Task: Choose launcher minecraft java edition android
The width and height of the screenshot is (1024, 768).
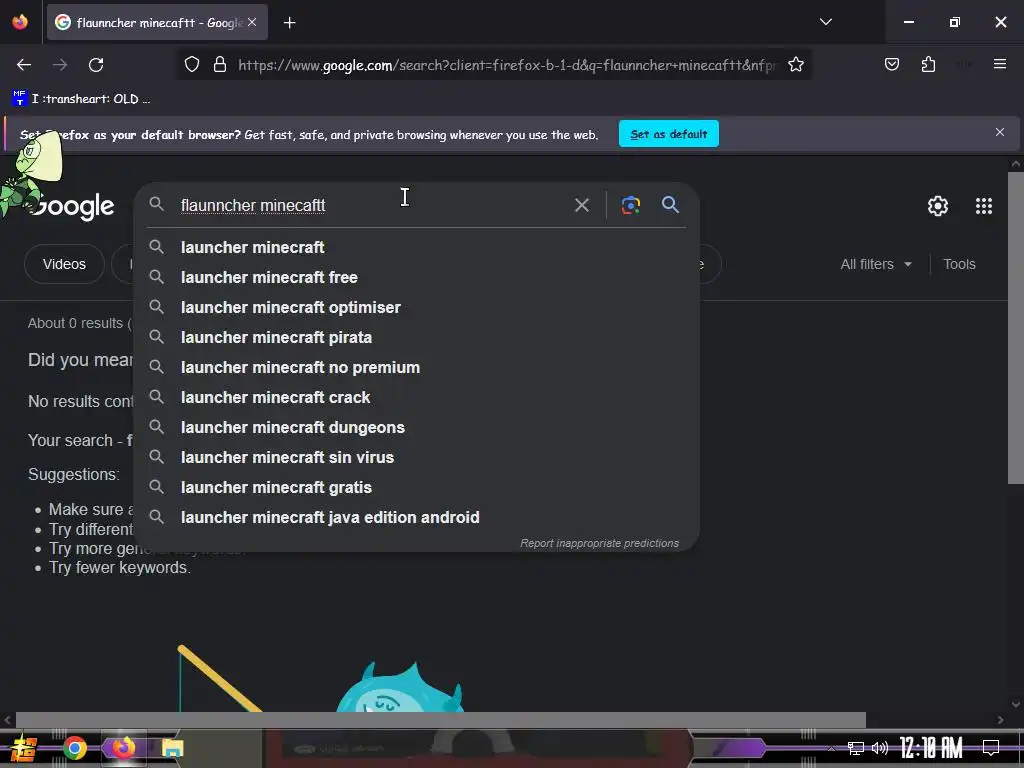Action: (417, 518)
